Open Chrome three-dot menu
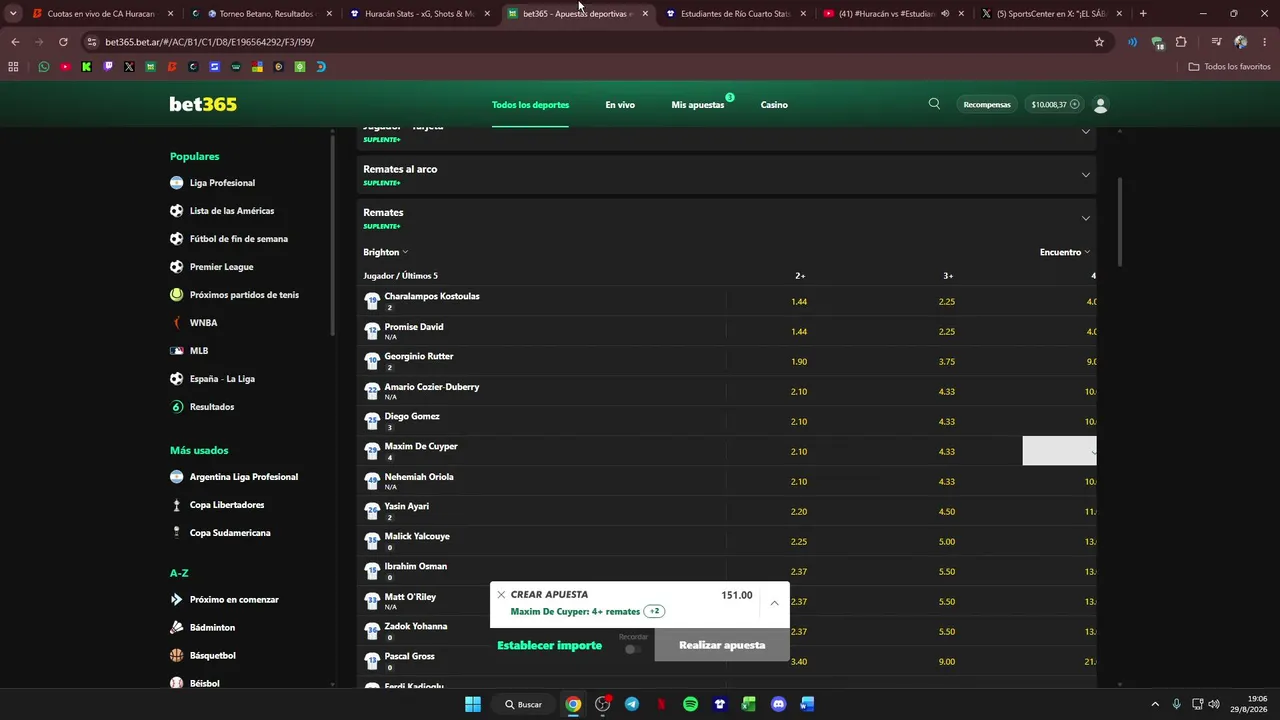The image size is (1280, 720). pos(1265,42)
